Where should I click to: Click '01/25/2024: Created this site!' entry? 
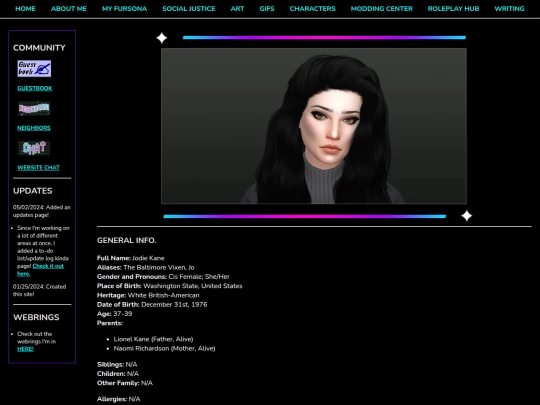39,290
